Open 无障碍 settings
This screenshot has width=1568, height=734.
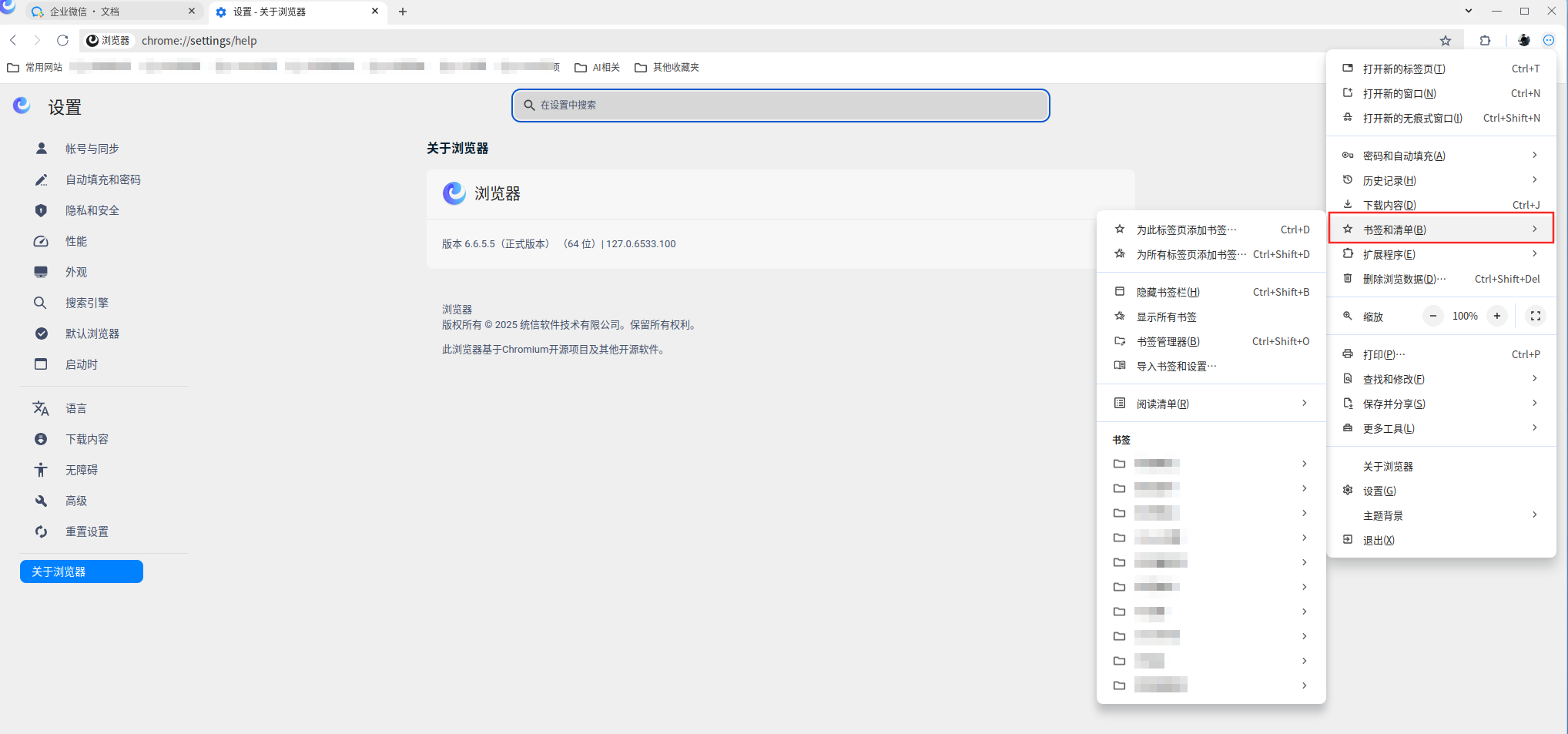82,470
